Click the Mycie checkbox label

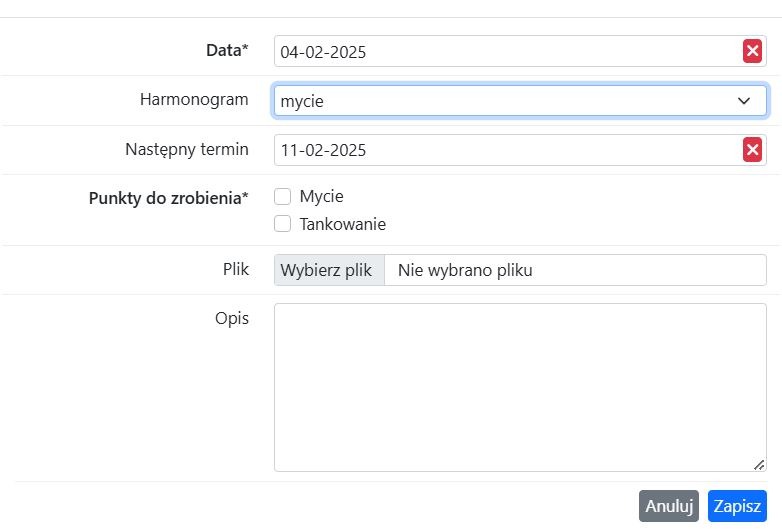click(x=321, y=196)
